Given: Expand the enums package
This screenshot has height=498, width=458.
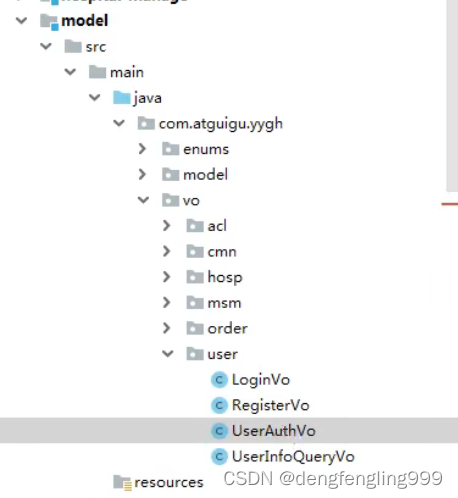Looking at the screenshot, I should pos(142,149).
